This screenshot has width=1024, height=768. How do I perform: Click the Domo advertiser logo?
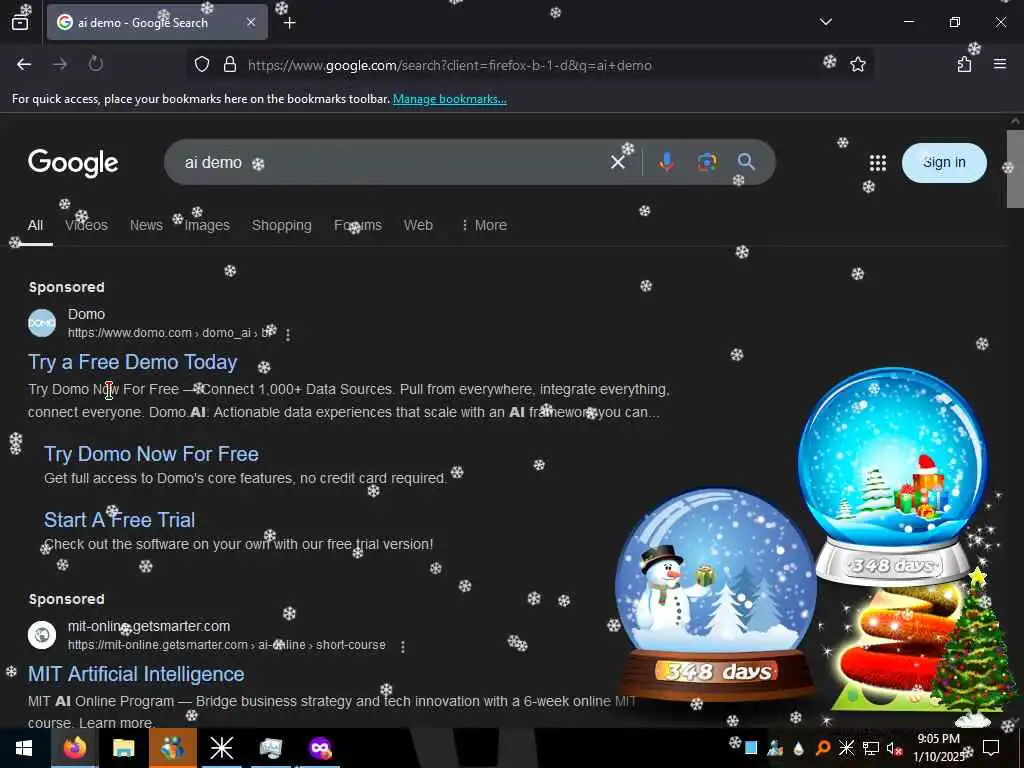click(42, 323)
